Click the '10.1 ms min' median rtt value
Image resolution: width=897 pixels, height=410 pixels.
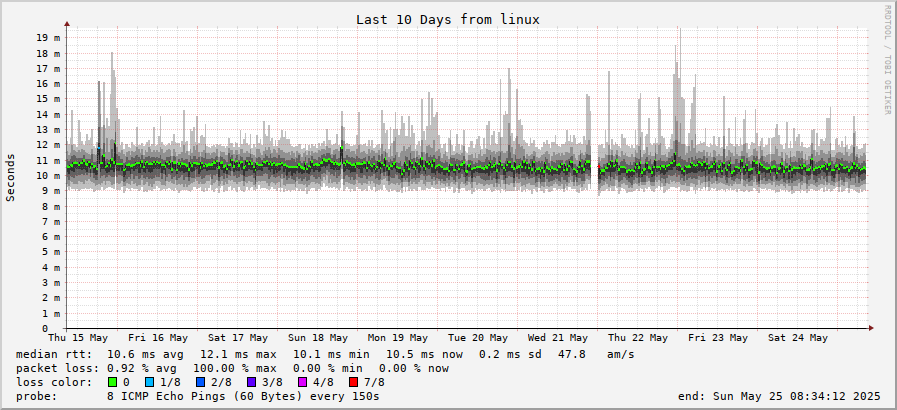(331, 355)
